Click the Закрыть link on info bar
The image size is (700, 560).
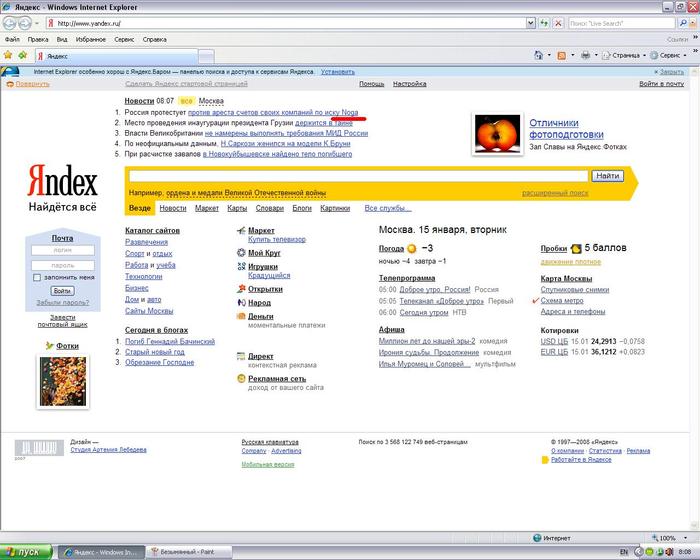tap(672, 71)
